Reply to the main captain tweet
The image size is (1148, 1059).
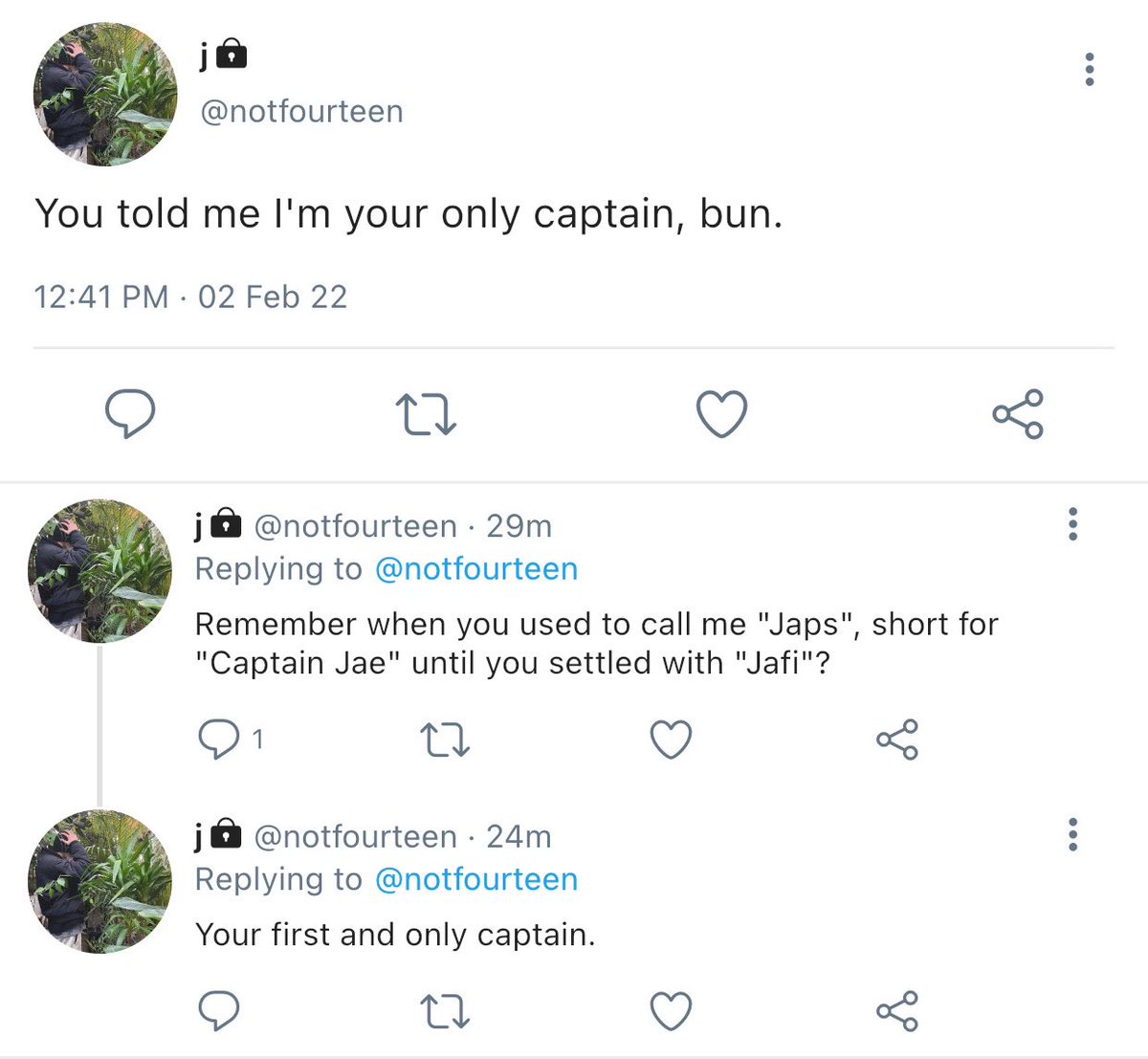pos(129,414)
